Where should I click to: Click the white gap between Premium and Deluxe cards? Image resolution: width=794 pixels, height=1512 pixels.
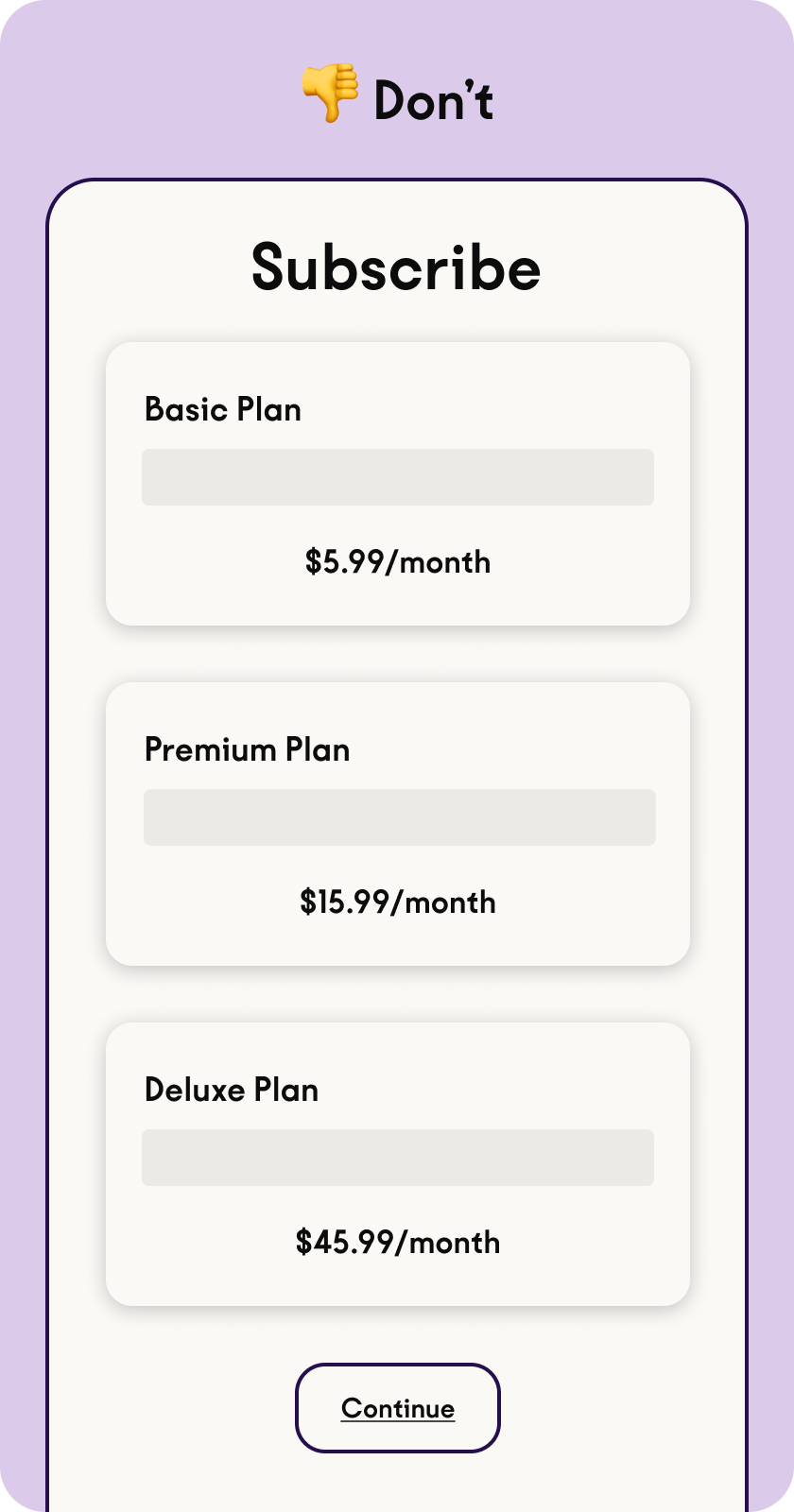[398, 994]
